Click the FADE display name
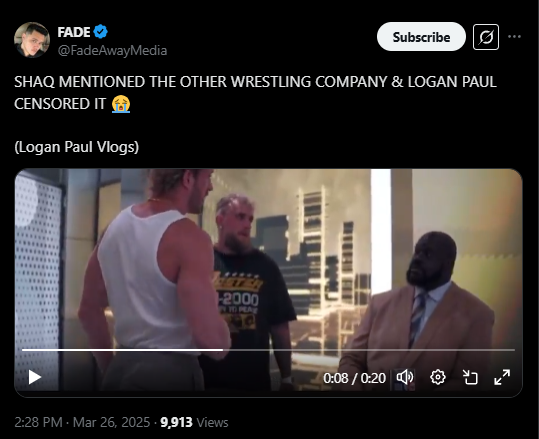Viewport: 539px width, 439px height. click(74, 32)
